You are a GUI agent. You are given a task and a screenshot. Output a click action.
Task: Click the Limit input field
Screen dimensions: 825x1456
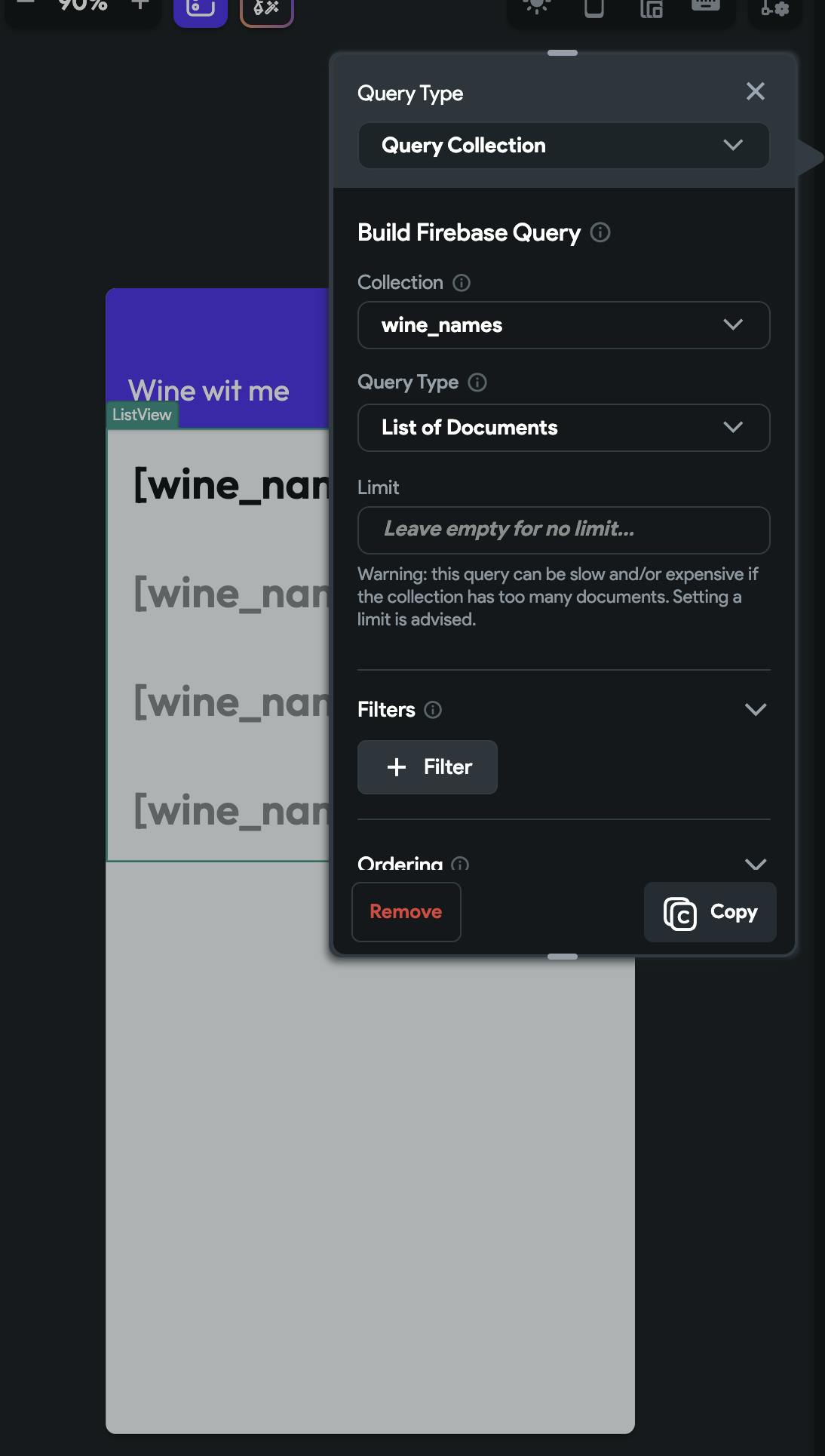point(563,530)
